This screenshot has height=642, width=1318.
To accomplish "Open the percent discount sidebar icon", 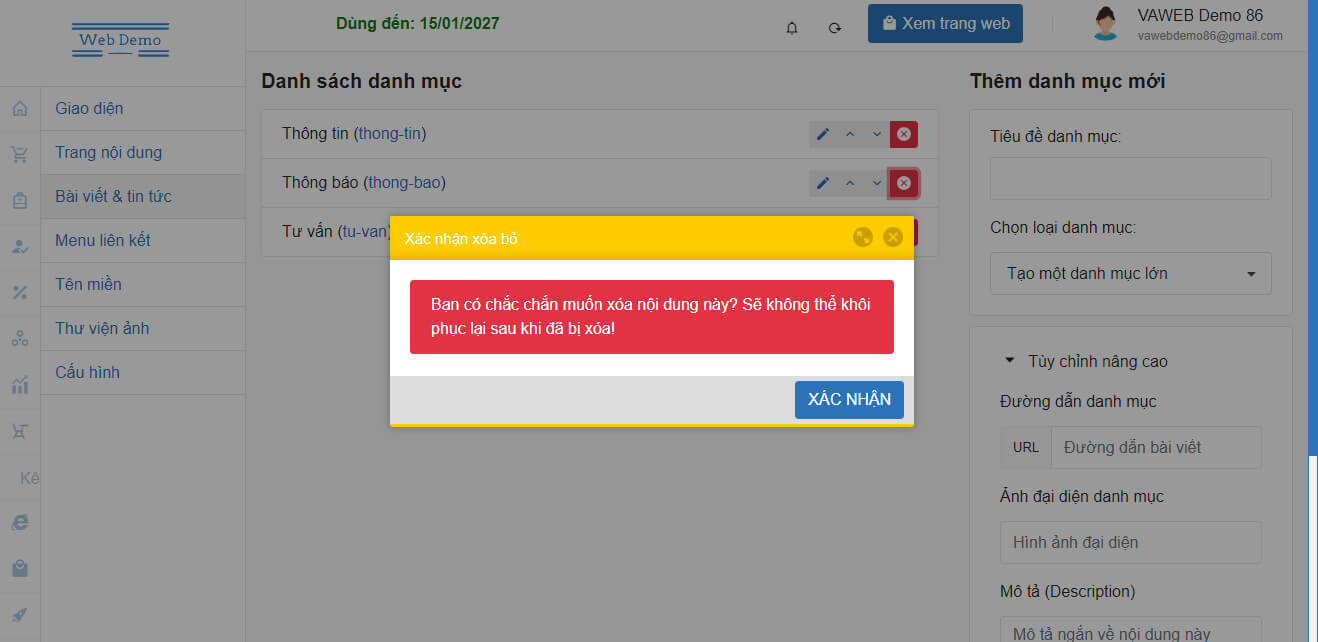I will 19,292.
